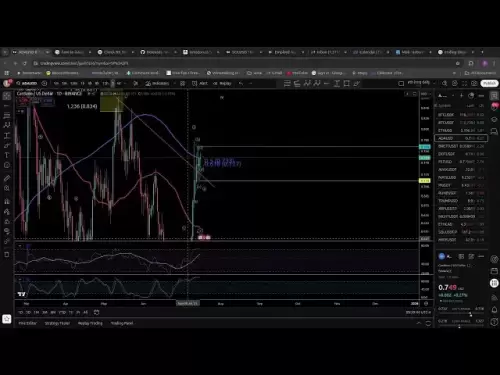
Task: Set date range to All
Action: coord(85,312)
